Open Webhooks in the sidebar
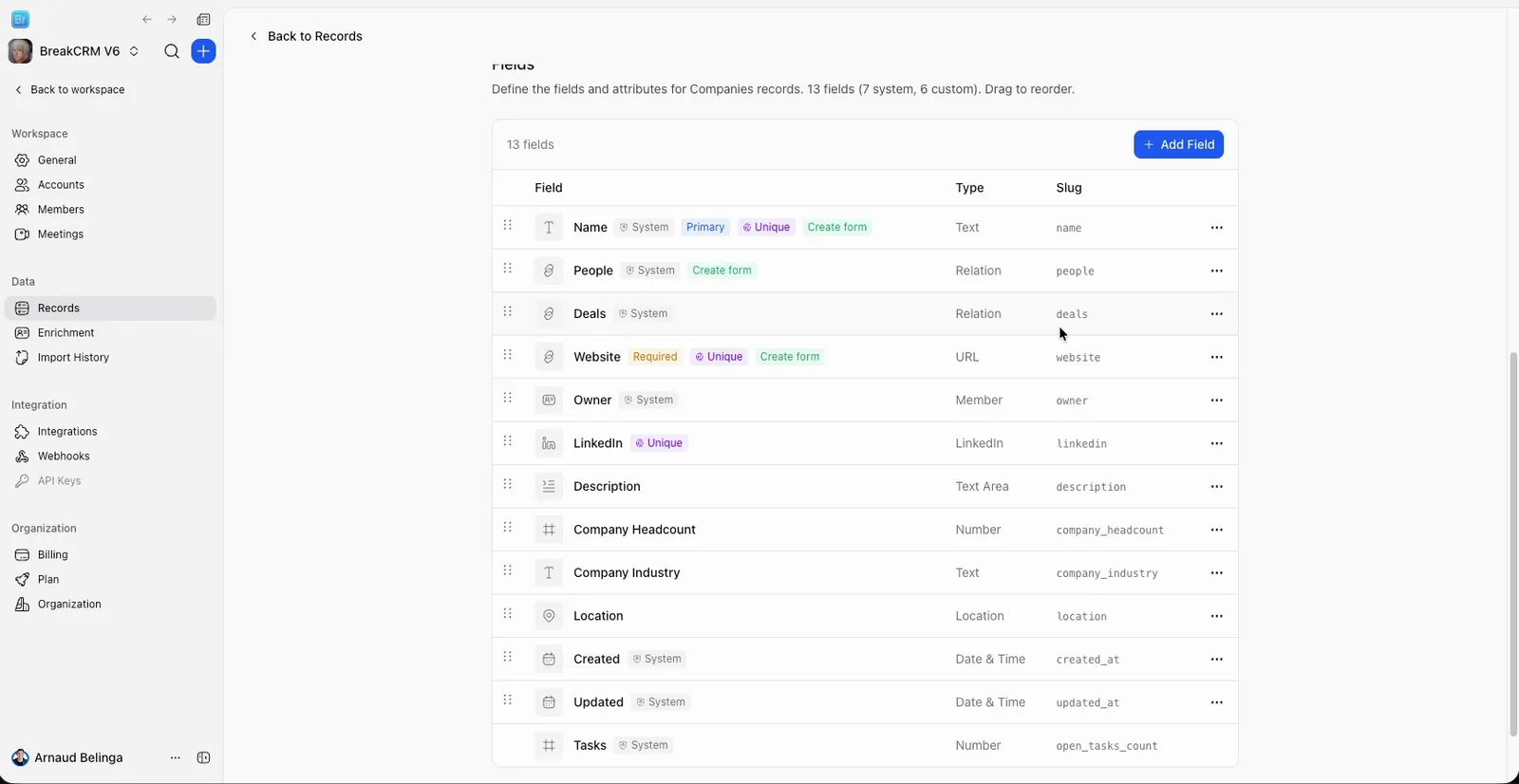 (110, 457)
